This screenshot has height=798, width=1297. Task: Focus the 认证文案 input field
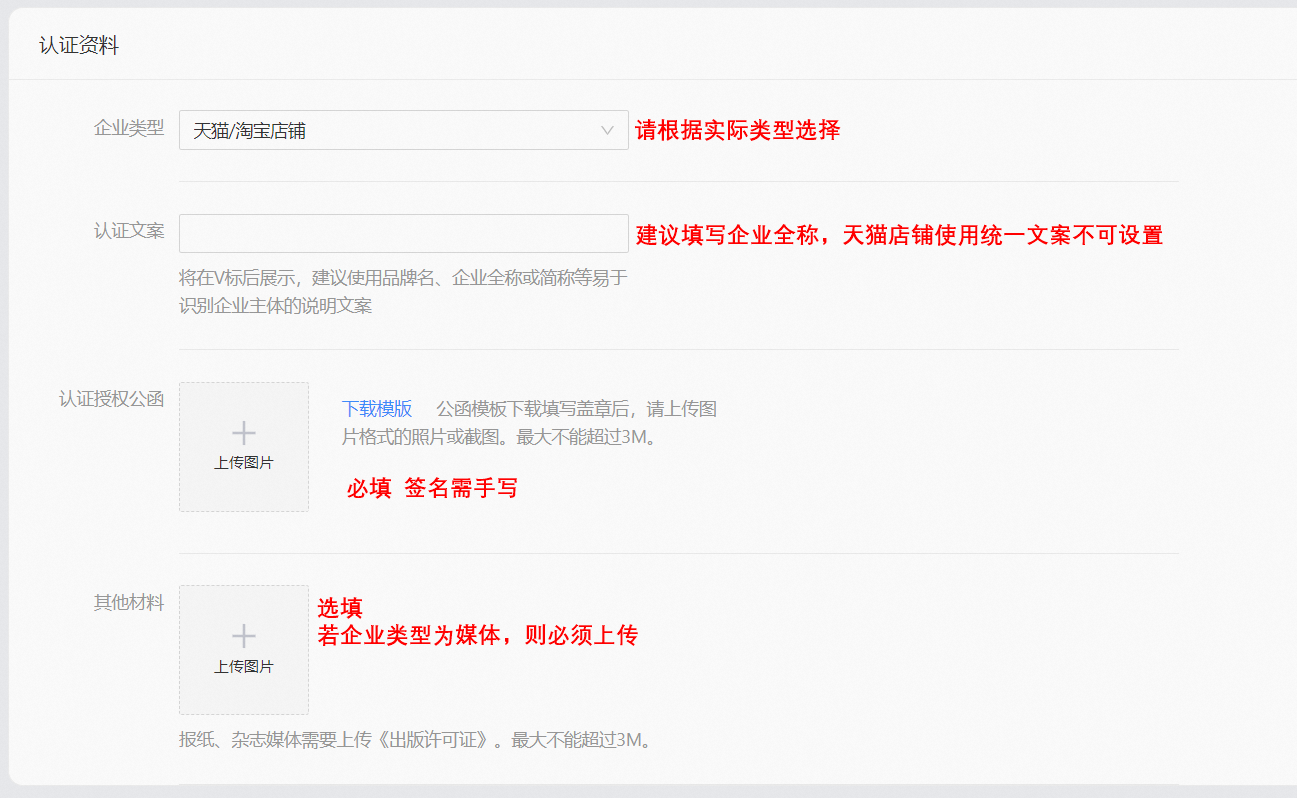click(403, 233)
